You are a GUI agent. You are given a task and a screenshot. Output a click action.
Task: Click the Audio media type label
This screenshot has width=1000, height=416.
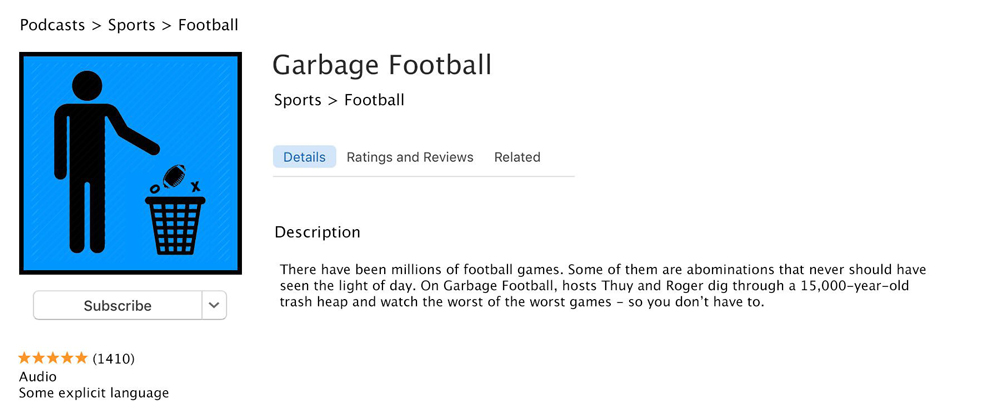point(38,376)
